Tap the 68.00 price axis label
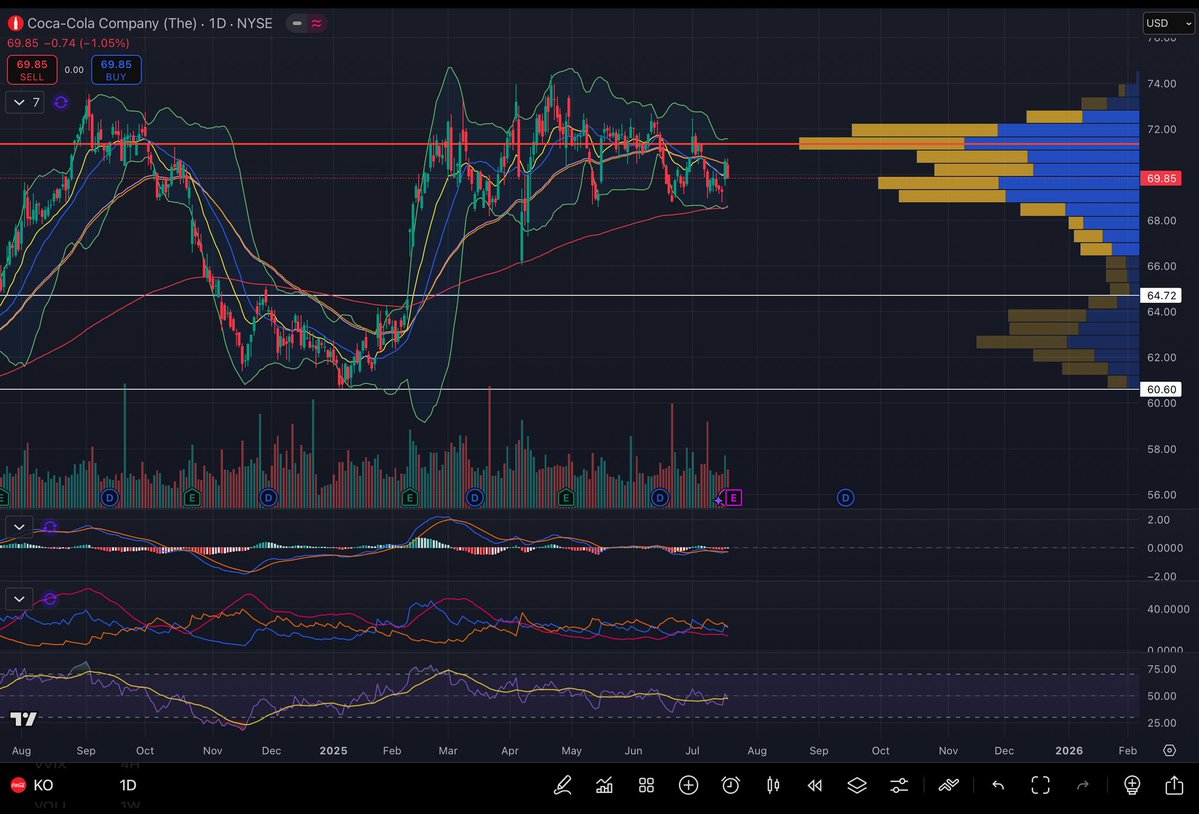1199x814 pixels. 1162,220
